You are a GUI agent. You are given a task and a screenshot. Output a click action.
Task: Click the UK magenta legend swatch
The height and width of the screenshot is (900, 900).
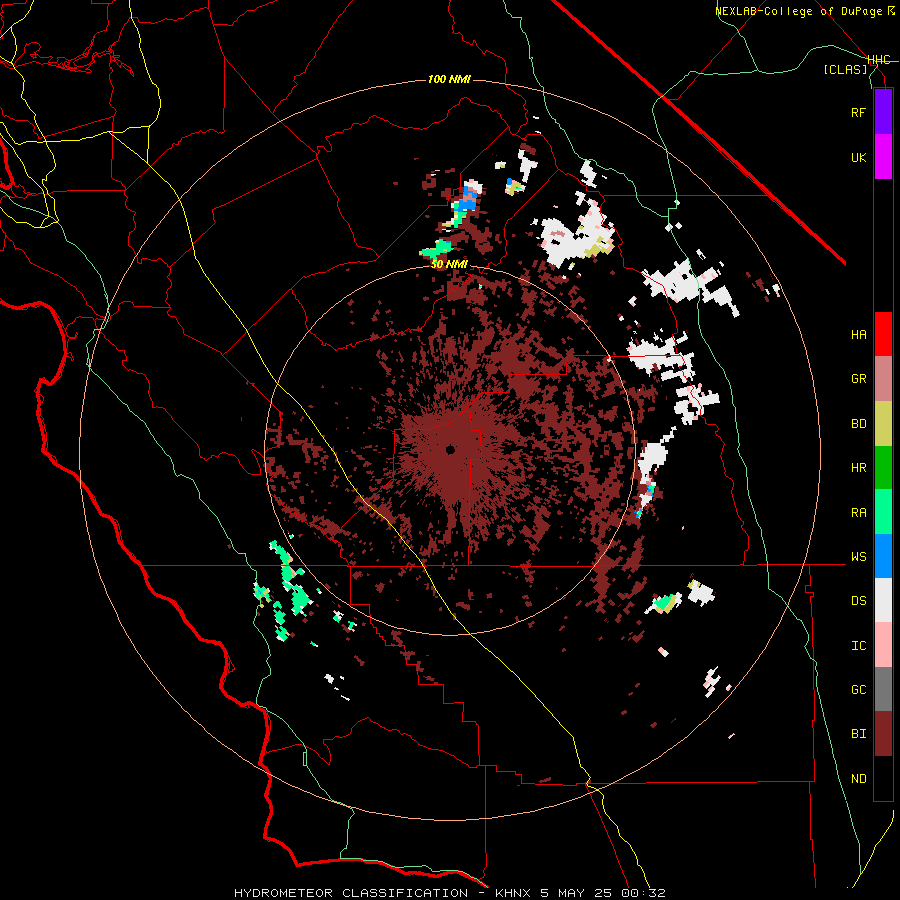883,157
